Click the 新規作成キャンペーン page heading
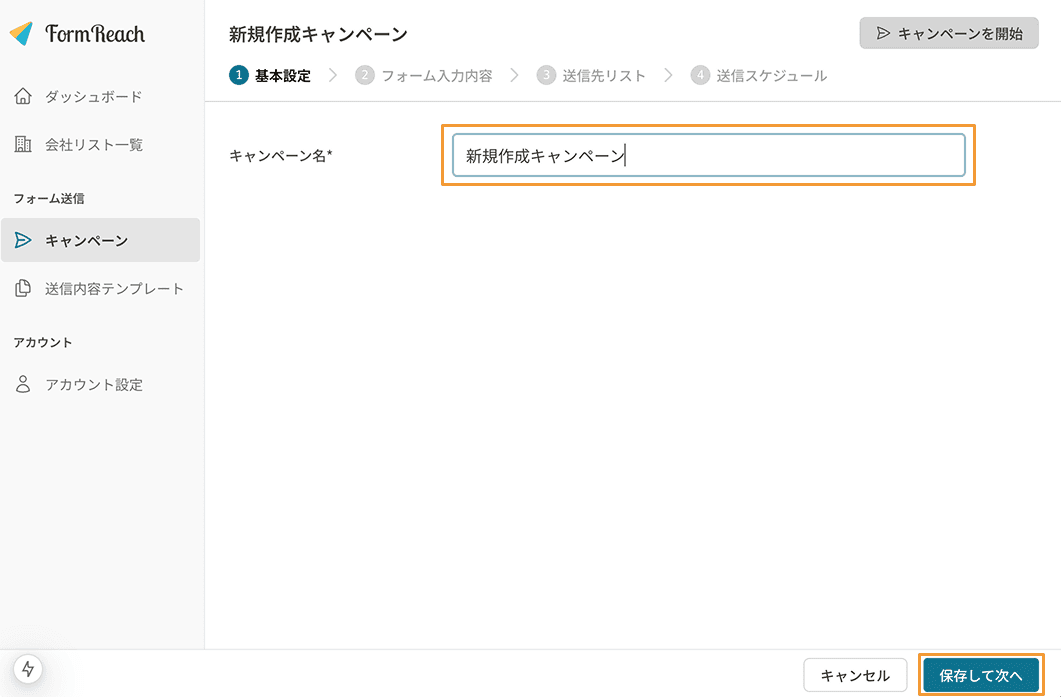 (318, 34)
